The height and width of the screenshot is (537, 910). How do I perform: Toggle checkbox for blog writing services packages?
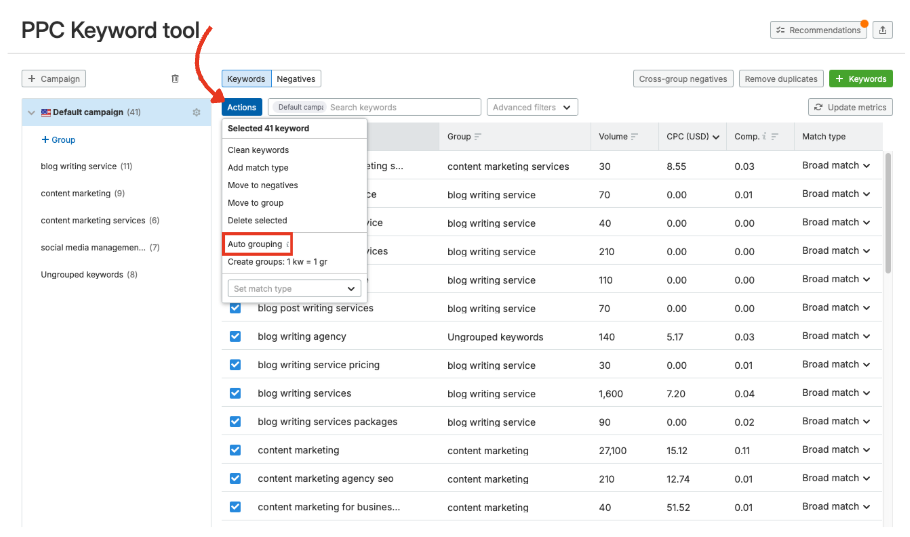(x=236, y=421)
